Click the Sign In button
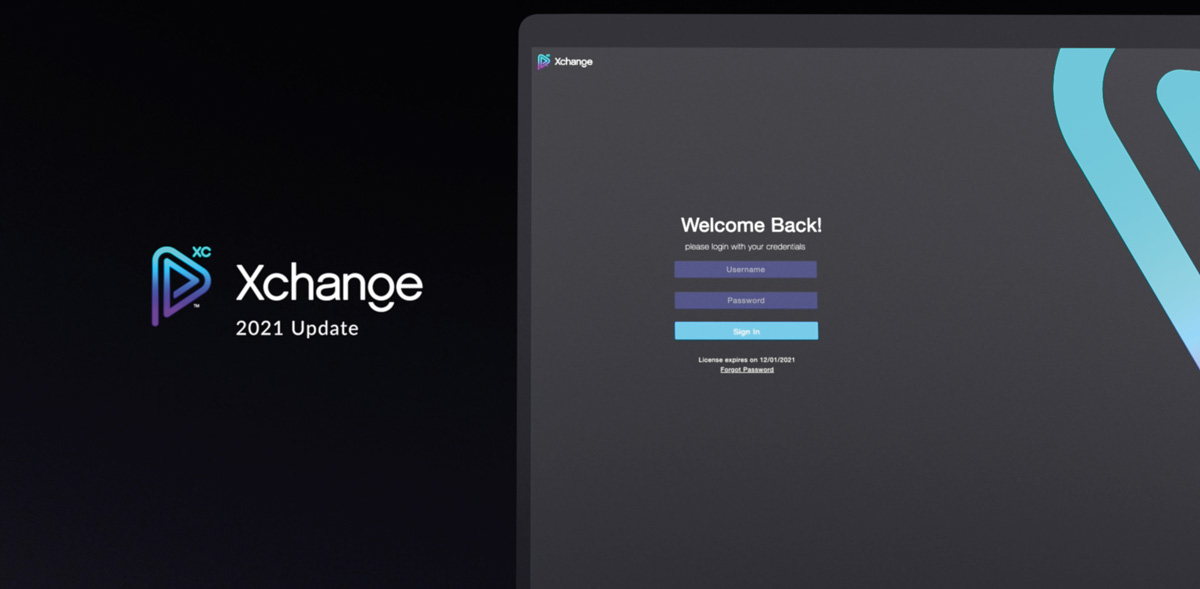 tap(746, 331)
